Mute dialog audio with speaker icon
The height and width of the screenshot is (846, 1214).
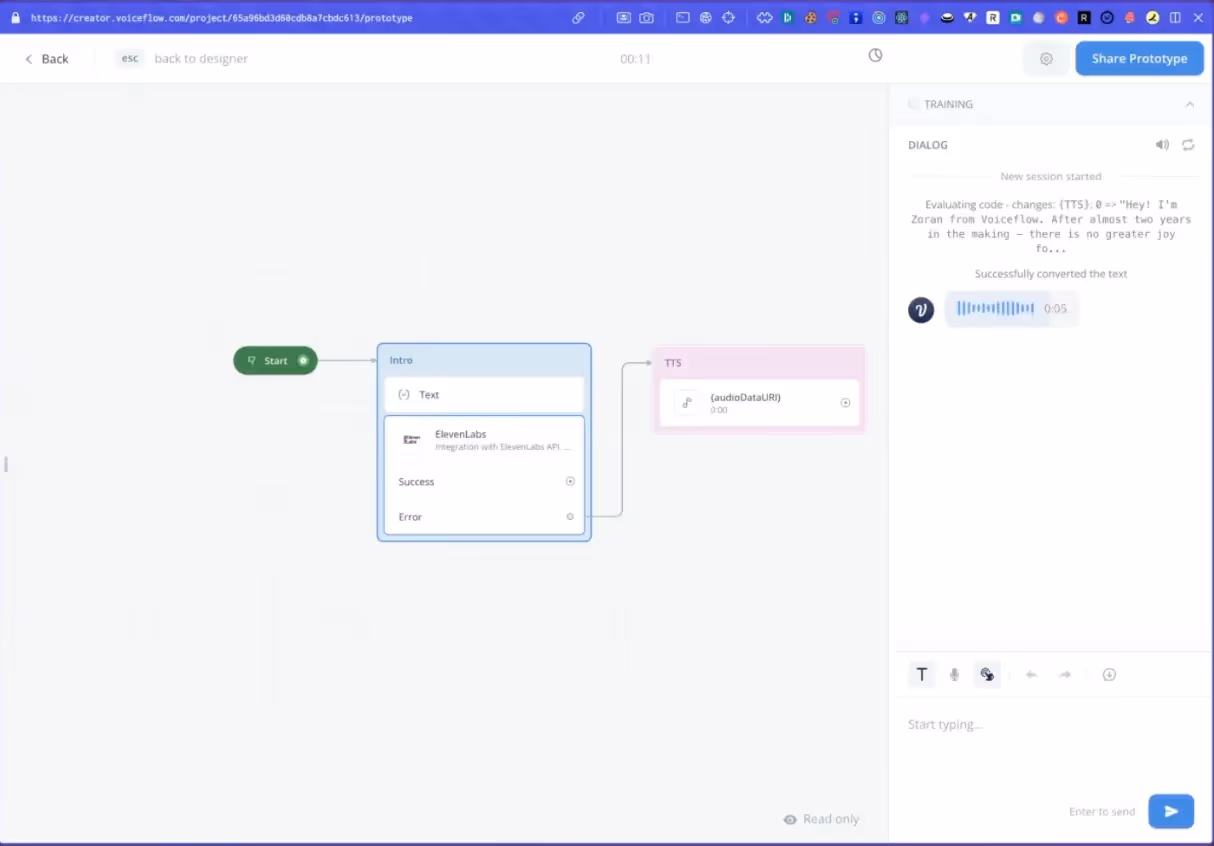point(1162,145)
